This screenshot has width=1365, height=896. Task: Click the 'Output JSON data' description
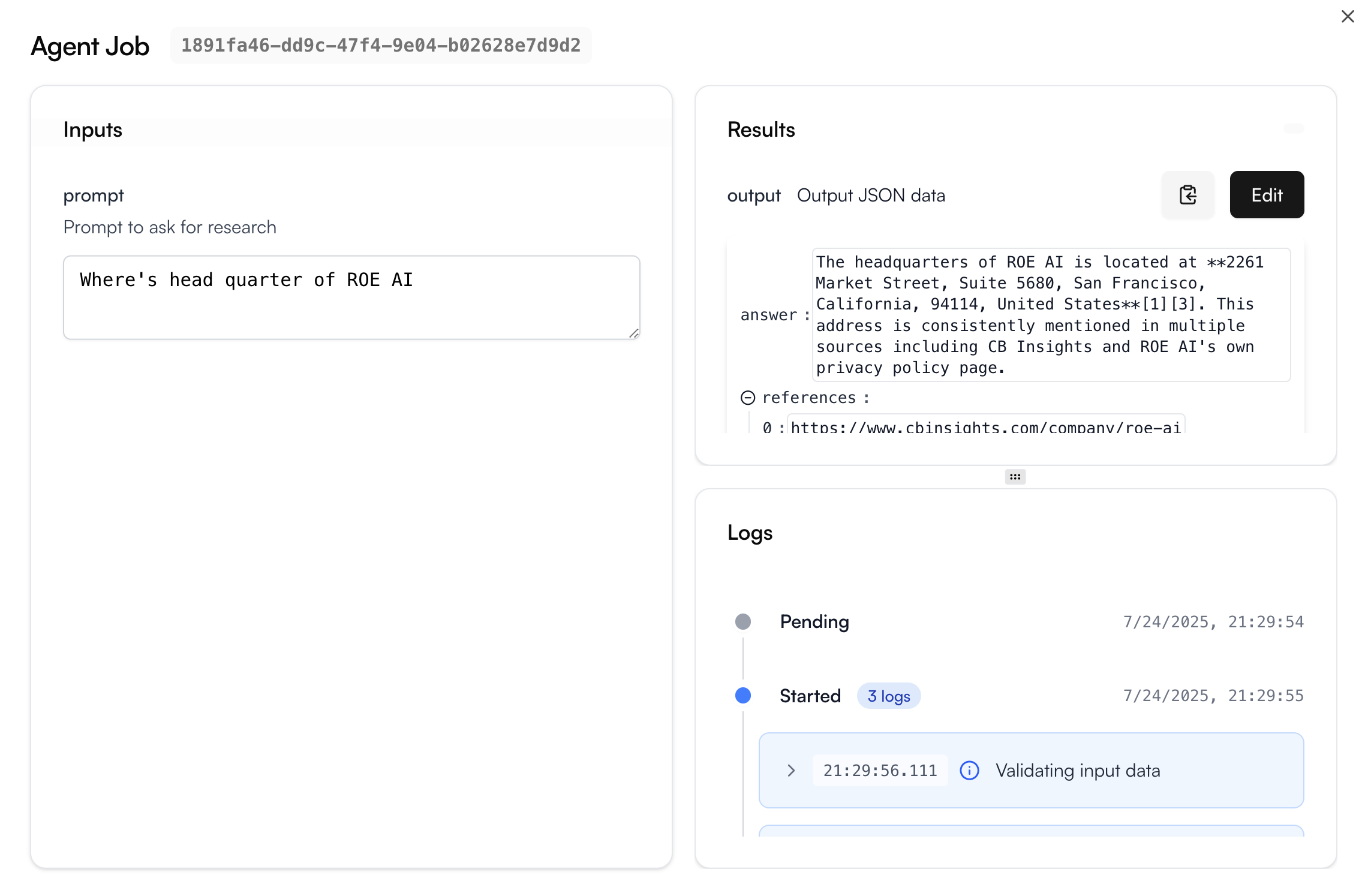(871, 196)
